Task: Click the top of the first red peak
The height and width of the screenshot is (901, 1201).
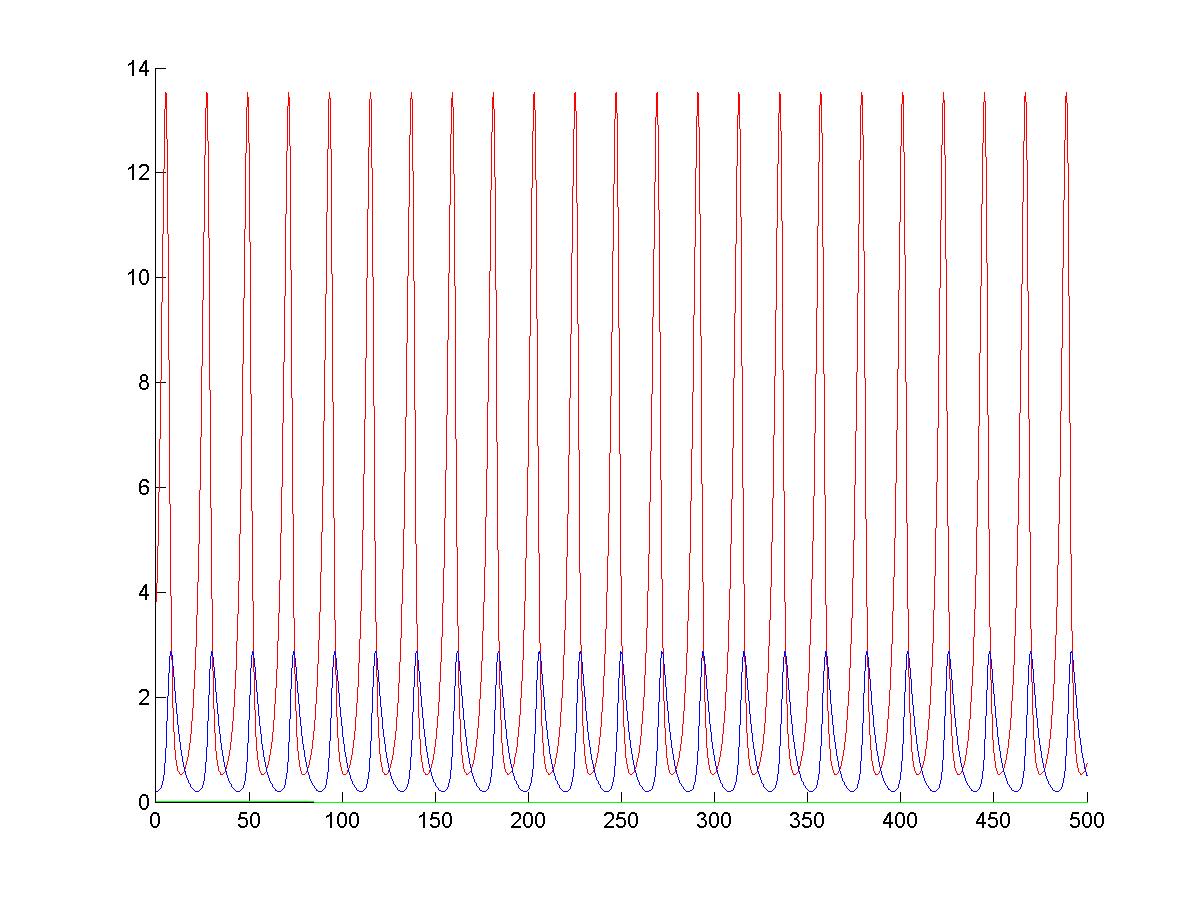Action: tap(165, 93)
